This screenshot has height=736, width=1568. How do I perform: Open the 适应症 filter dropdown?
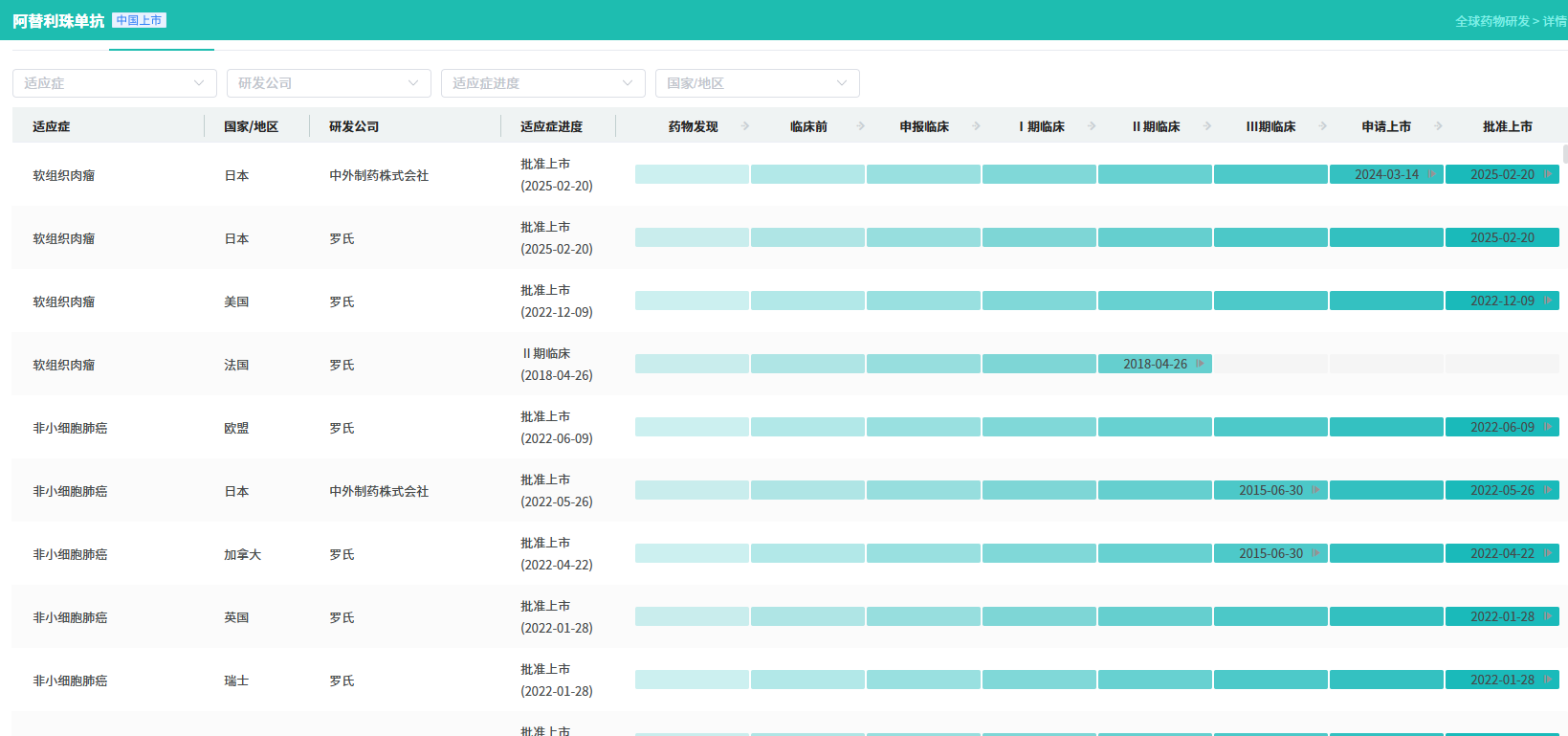(x=115, y=83)
